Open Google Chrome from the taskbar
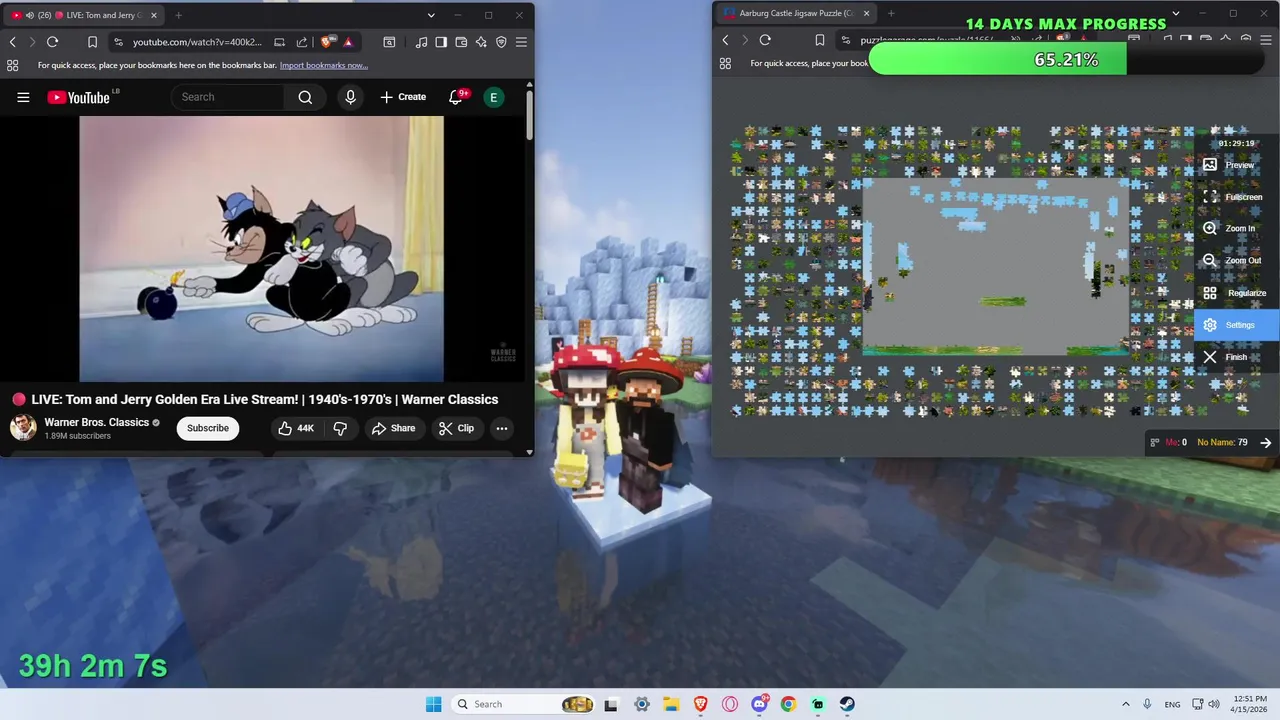The height and width of the screenshot is (720, 1280). pyautogui.click(x=789, y=704)
